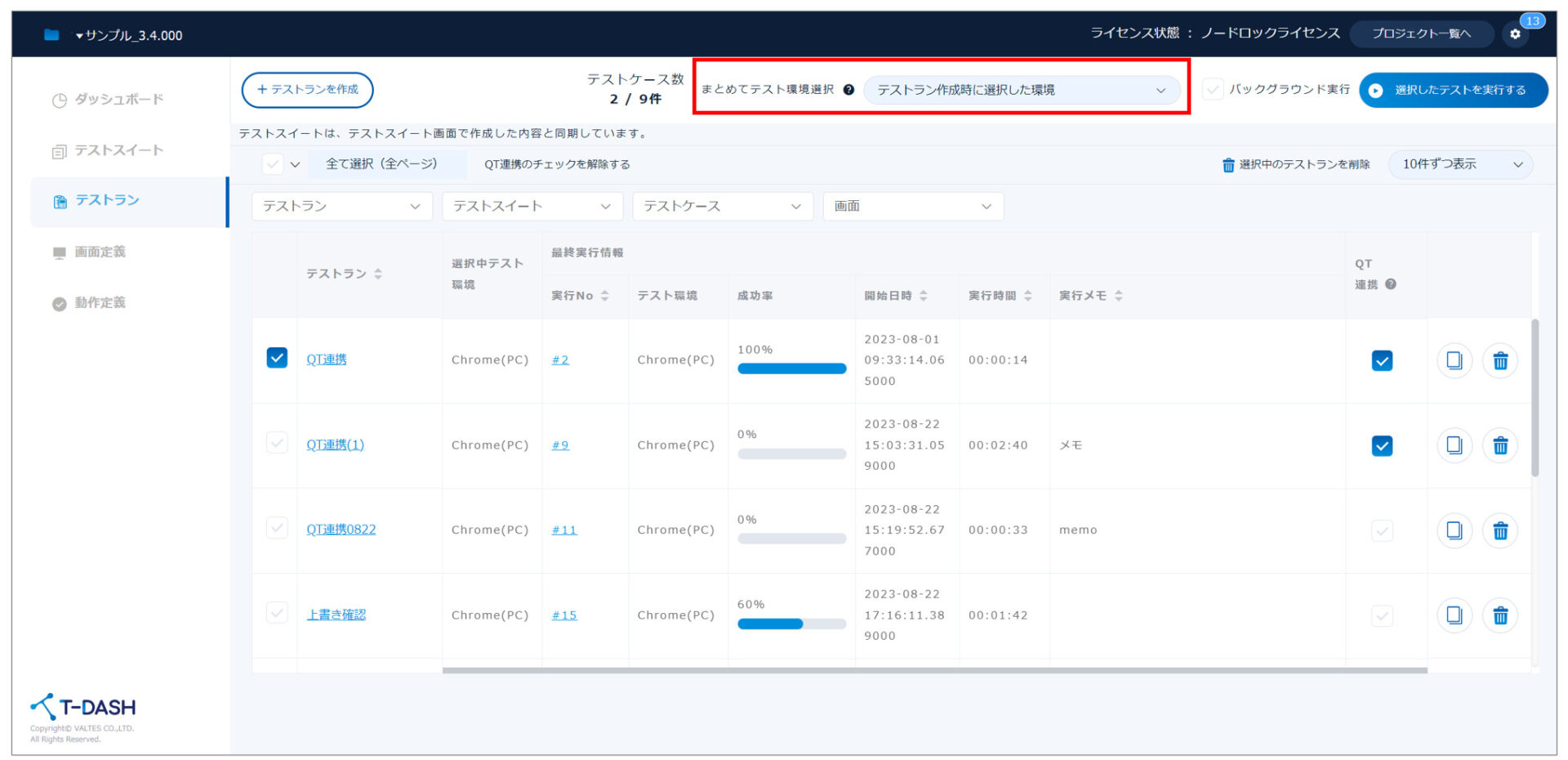Click the folder icon in top bar

(x=51, y=34)
